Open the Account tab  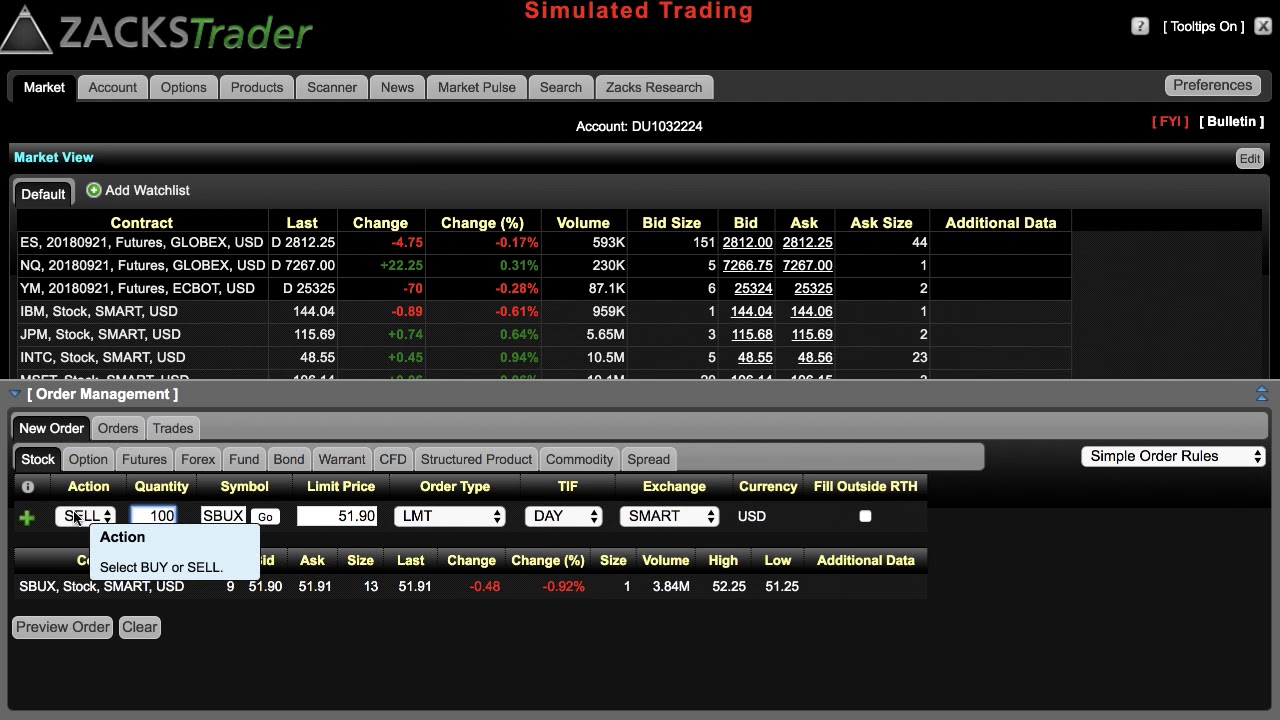coord(113,87)
